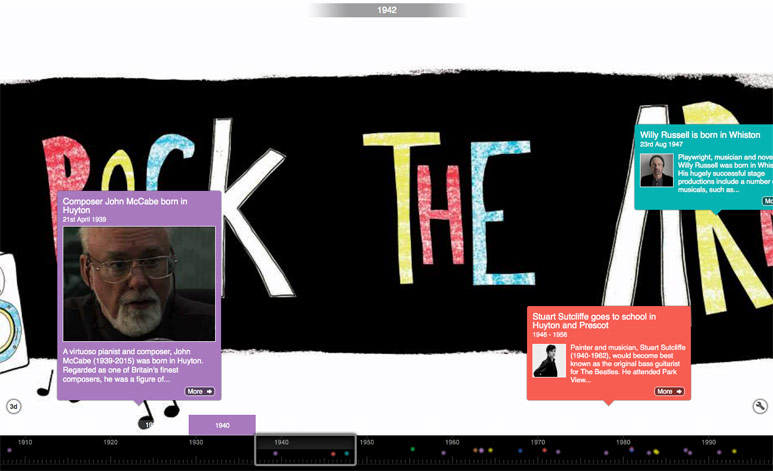Image resolution: width=773 pixels, height=471 pixels.
Task: Click the date '23rd Aug 1947'
Action: tap(661, 145)
